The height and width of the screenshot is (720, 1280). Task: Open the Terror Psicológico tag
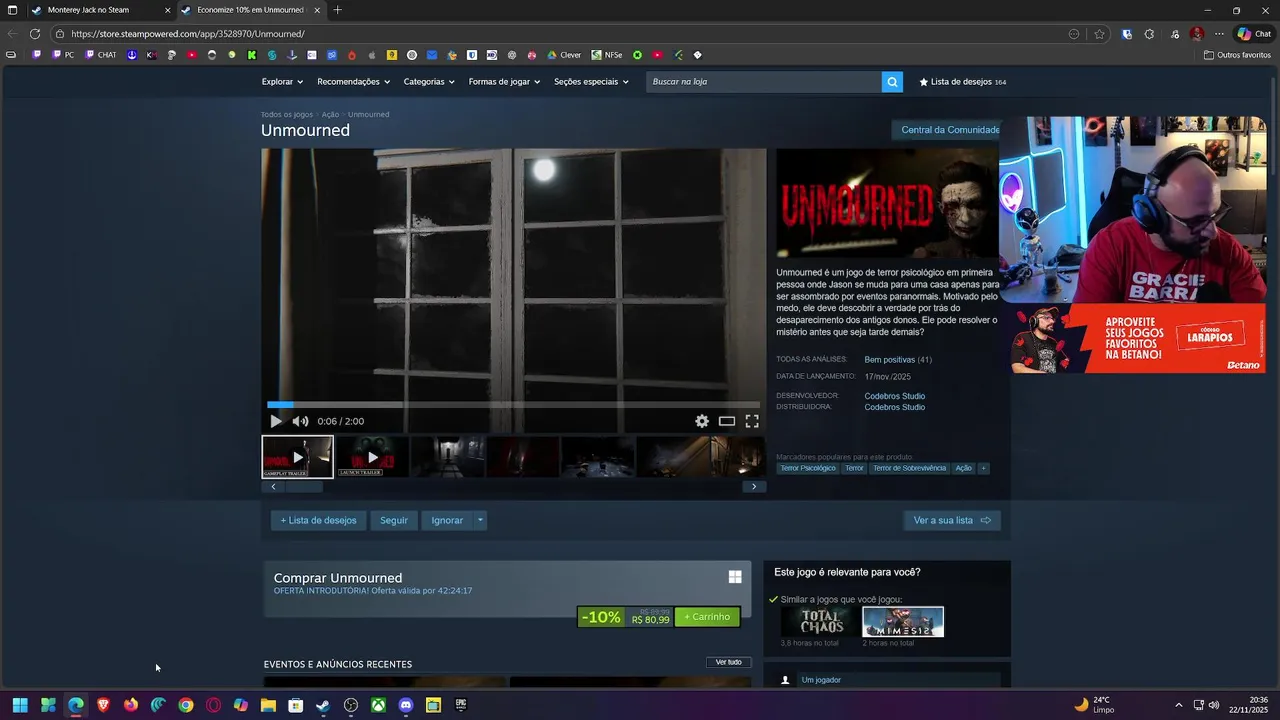(x=808, y=468)
